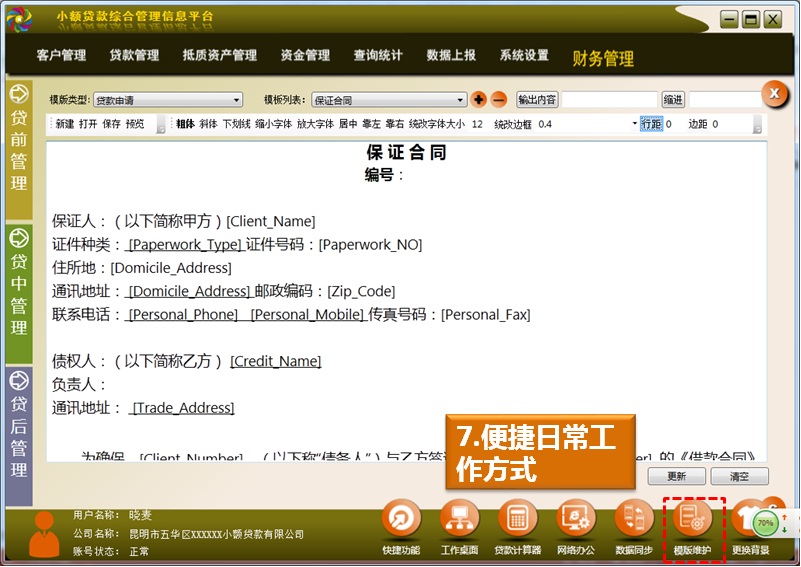
Task: Click the orange plus add-template icon
Action: pos(479,100)
